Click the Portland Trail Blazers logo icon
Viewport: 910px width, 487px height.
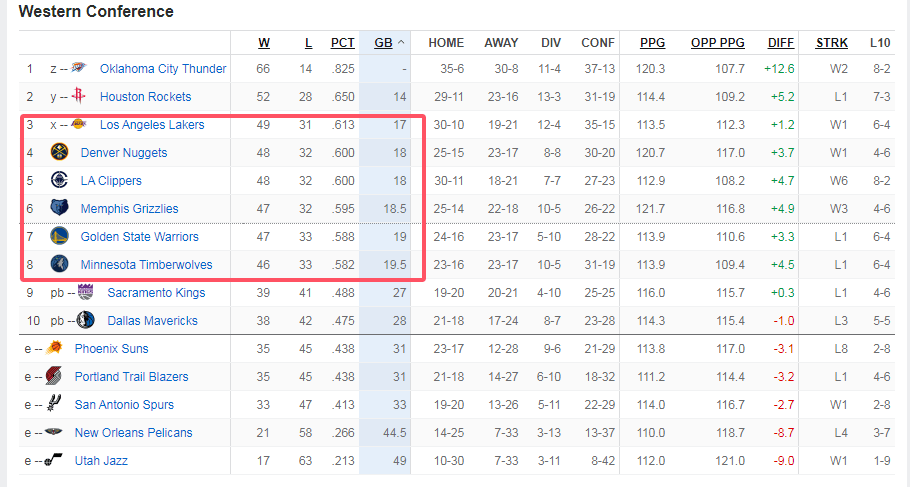pyautogui.click(x=54, y=376)
